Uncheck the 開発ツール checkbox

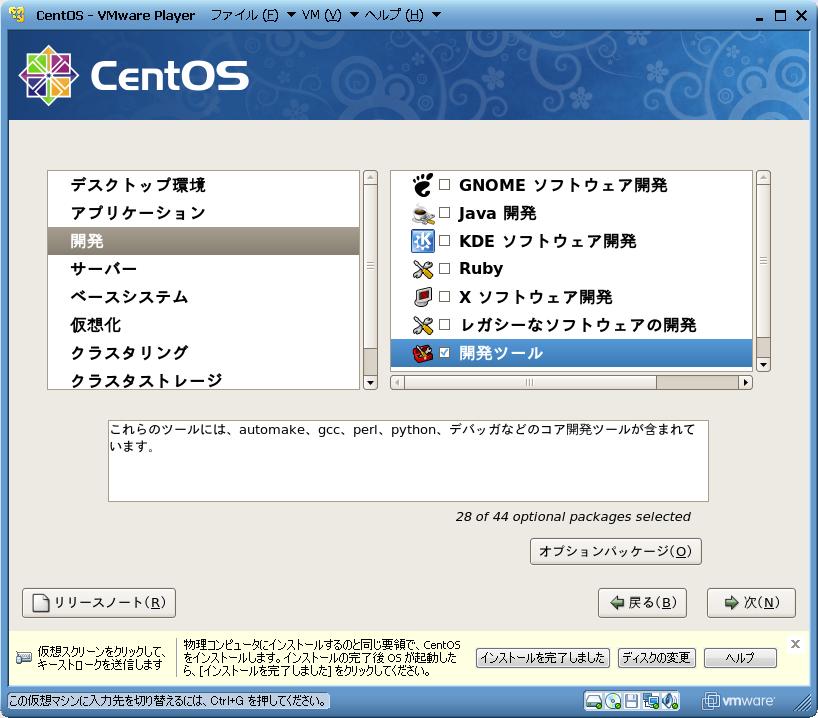coord(445,353)
